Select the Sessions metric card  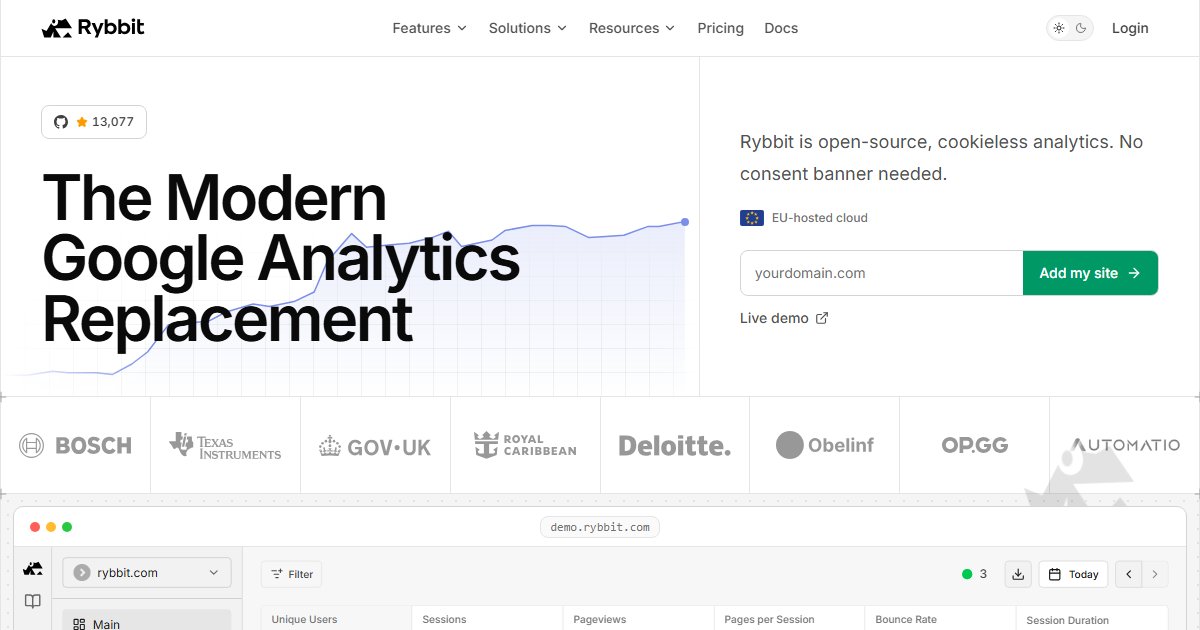tap(487, 618)
